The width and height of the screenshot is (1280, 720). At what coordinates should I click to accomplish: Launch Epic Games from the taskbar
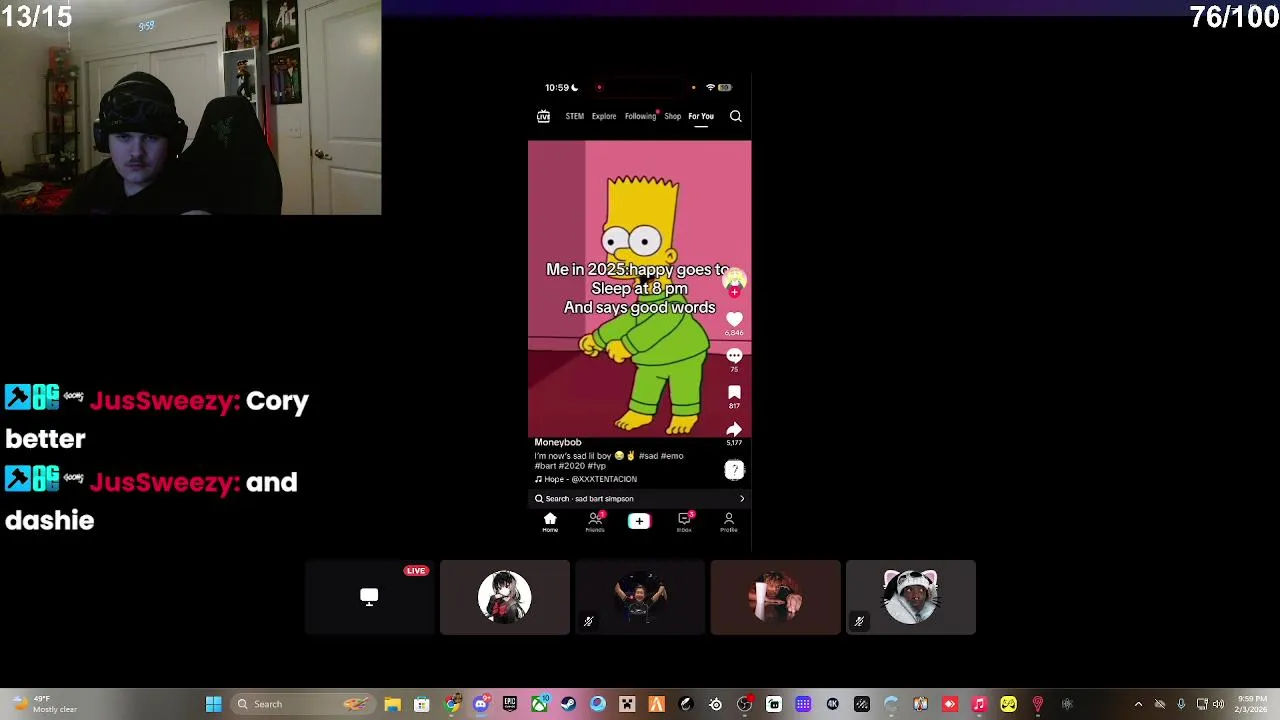[510, 704]
